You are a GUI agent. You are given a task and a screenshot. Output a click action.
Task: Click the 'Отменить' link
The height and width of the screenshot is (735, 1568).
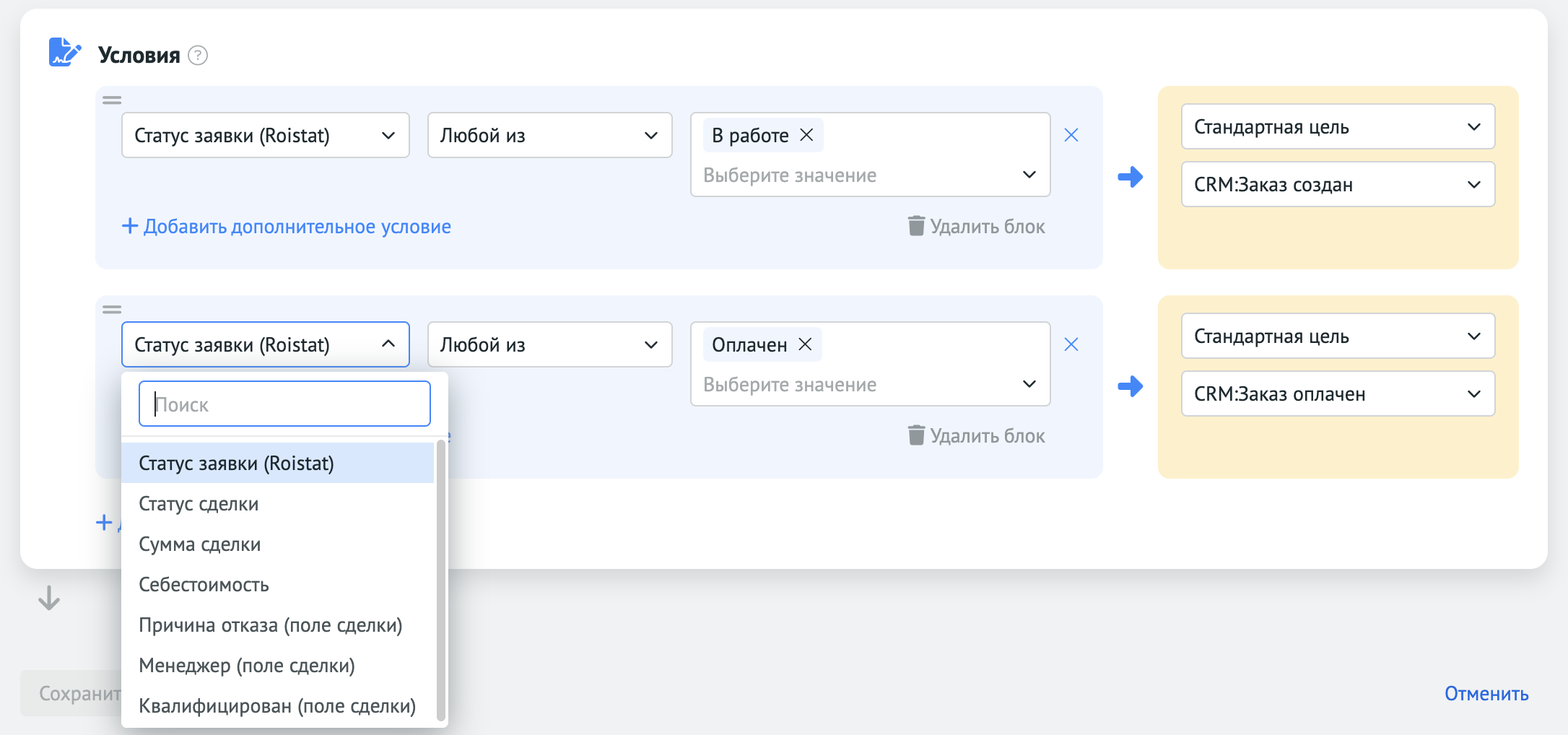[x=1486, y=693]
